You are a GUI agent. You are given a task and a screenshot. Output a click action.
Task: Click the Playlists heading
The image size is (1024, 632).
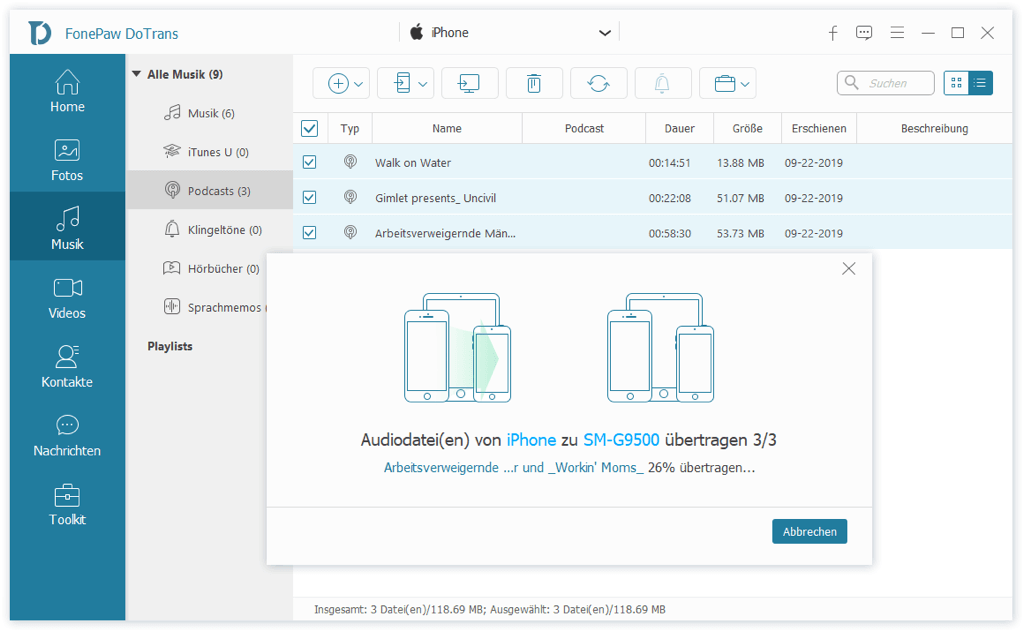pos(170,346)
